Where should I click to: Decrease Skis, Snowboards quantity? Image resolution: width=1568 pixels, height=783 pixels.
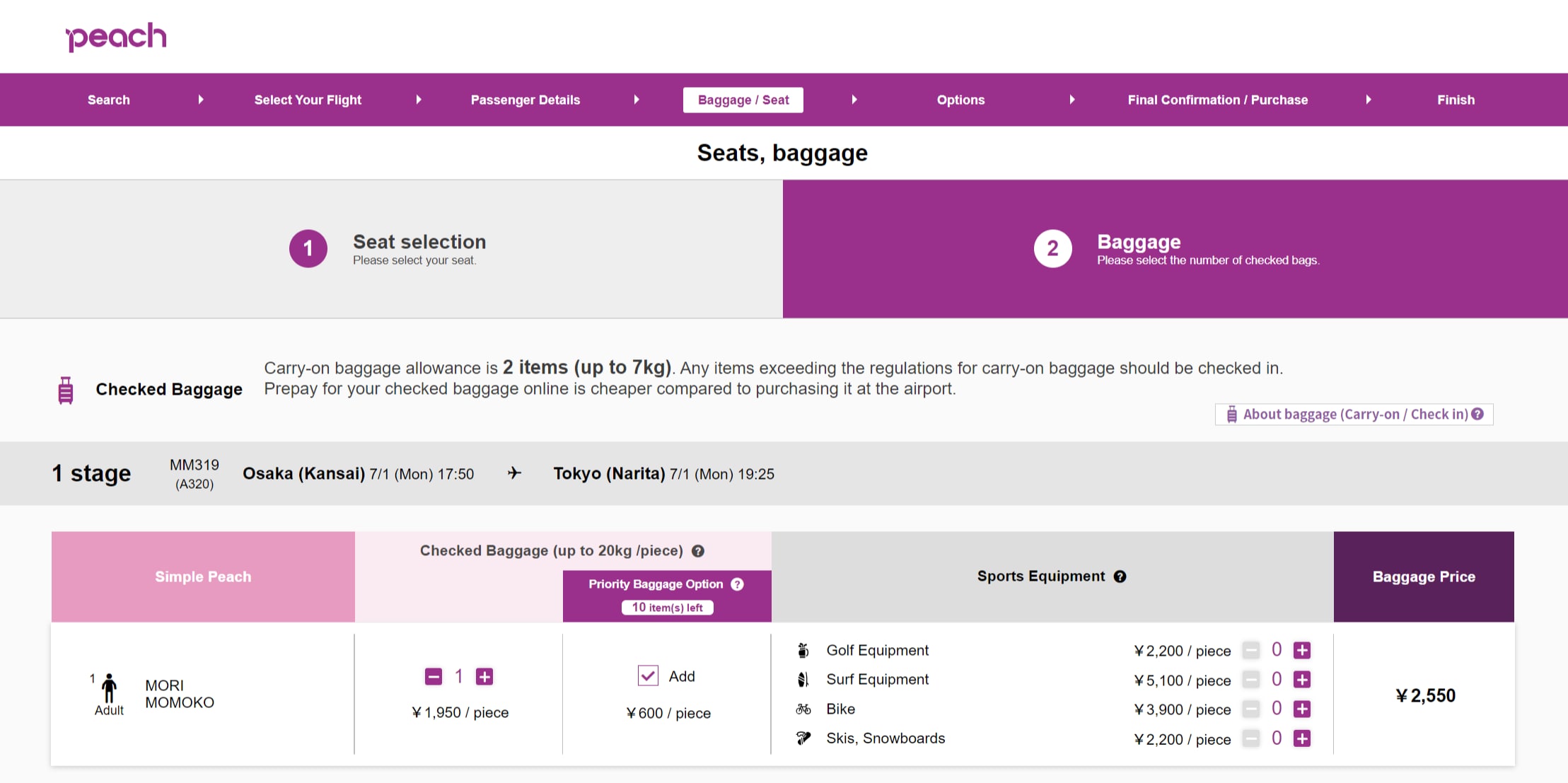[1251, 738]
